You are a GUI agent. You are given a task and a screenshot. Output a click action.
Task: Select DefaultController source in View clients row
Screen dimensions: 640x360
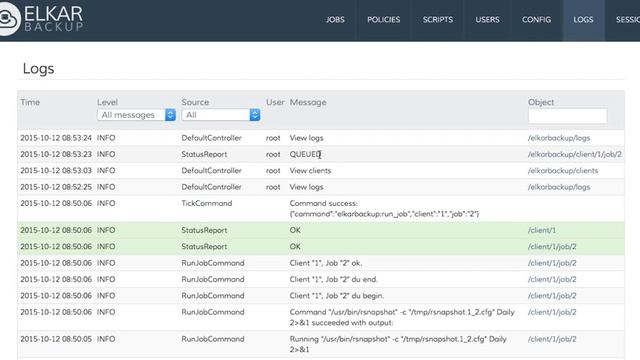point(211,171)
